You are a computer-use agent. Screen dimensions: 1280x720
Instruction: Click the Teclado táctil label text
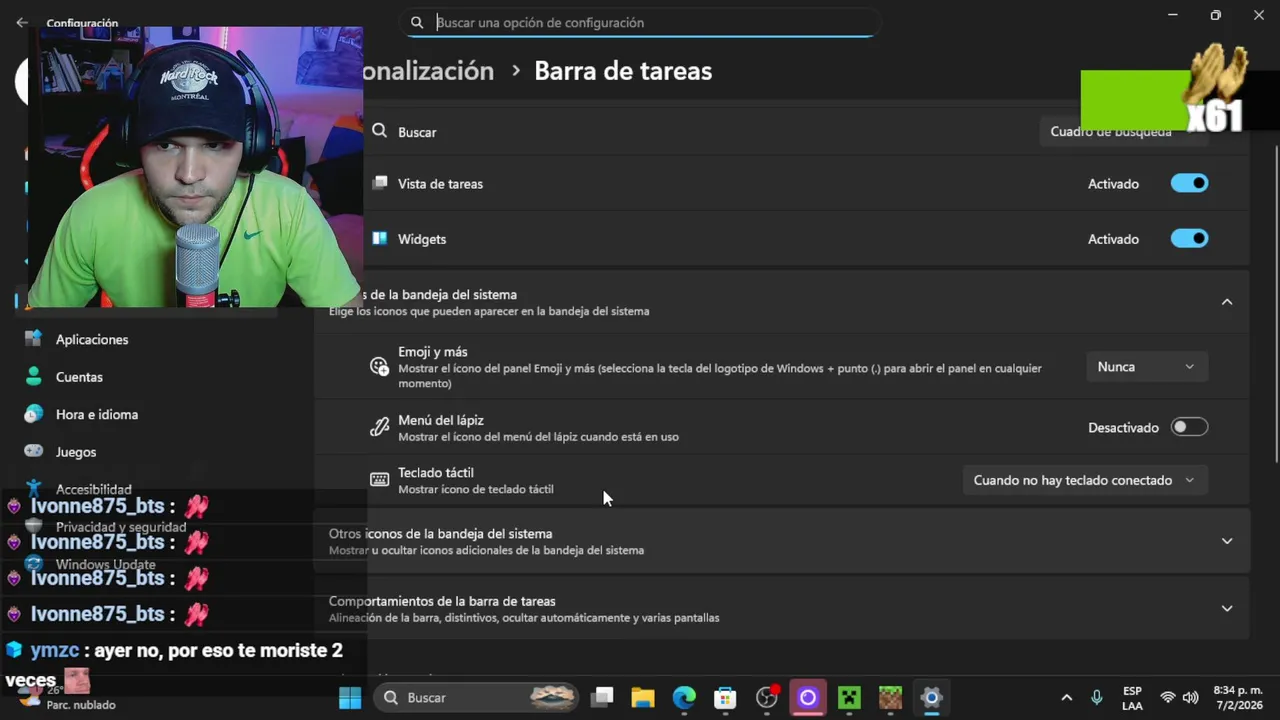coord(436,472)
